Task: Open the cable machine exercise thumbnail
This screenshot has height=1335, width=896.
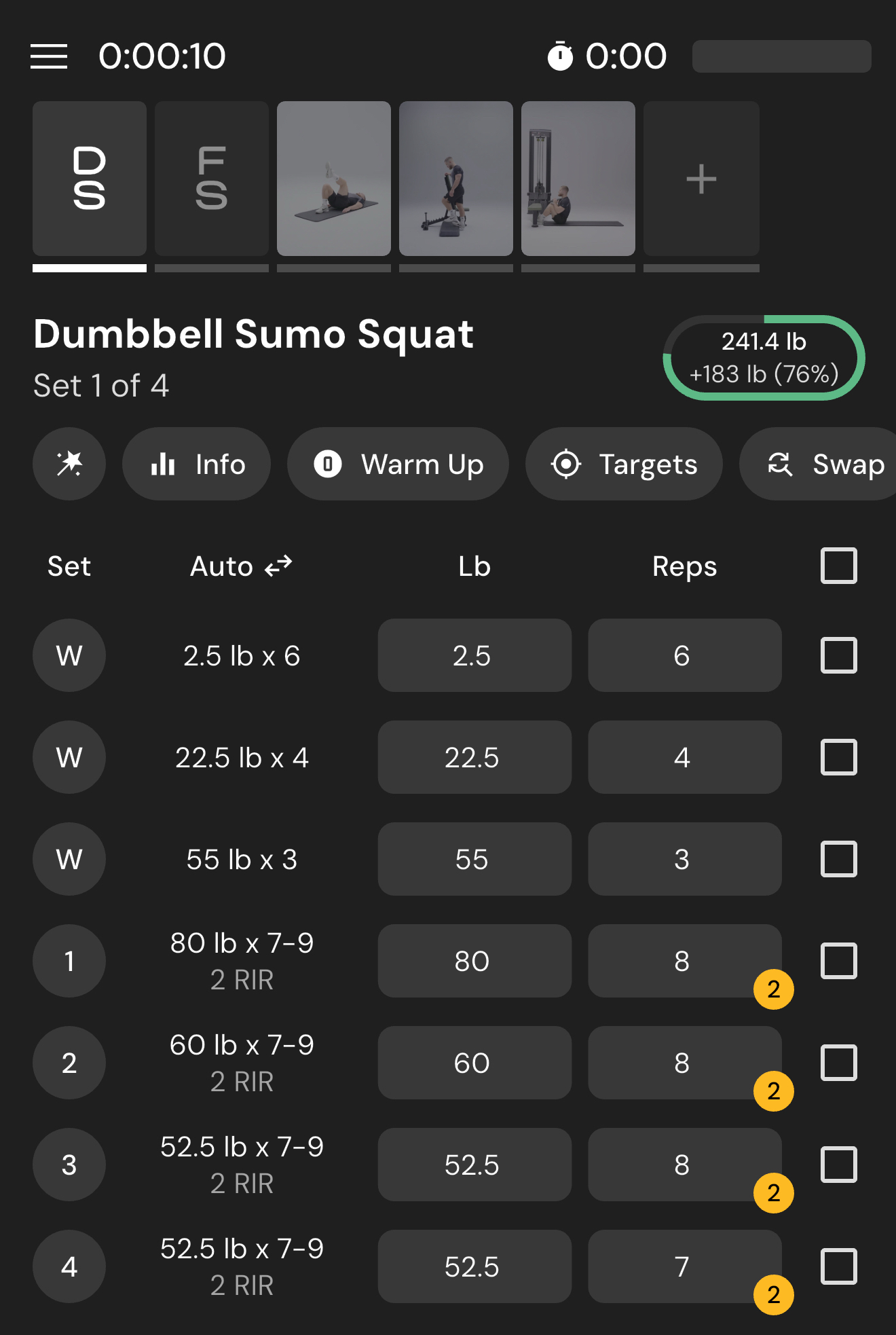Action: [578, 179]
